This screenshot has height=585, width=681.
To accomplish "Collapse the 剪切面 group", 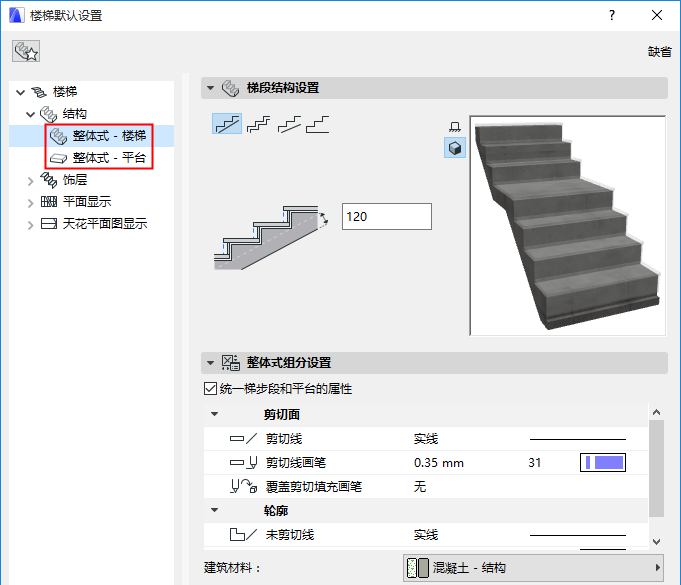I will [215, 414].
